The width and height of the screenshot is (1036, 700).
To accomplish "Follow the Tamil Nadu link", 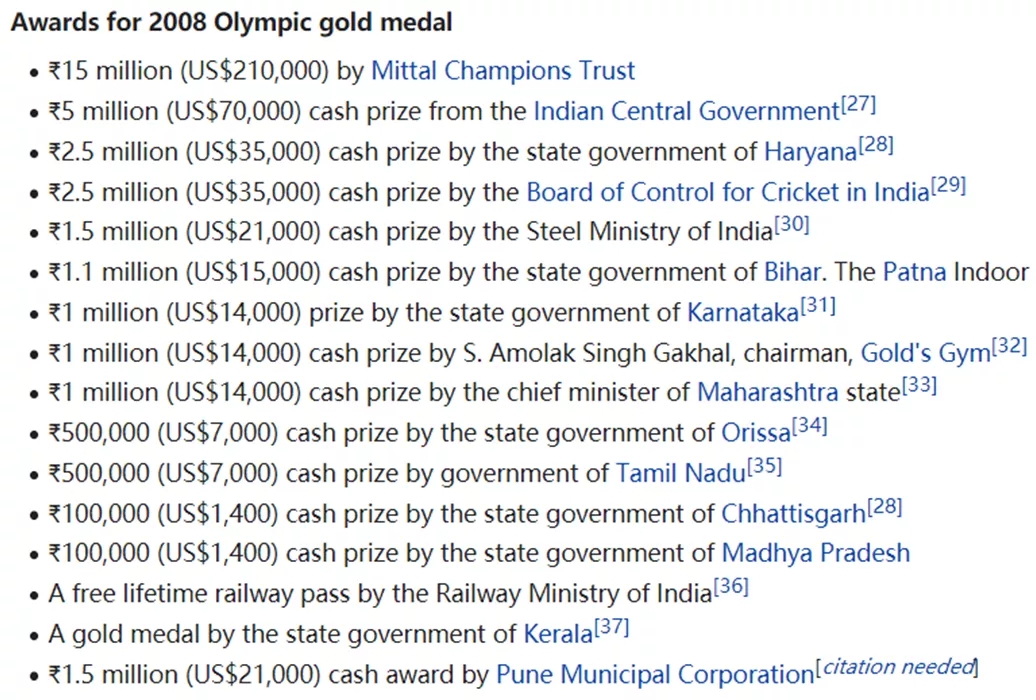I will click(681, 473).
